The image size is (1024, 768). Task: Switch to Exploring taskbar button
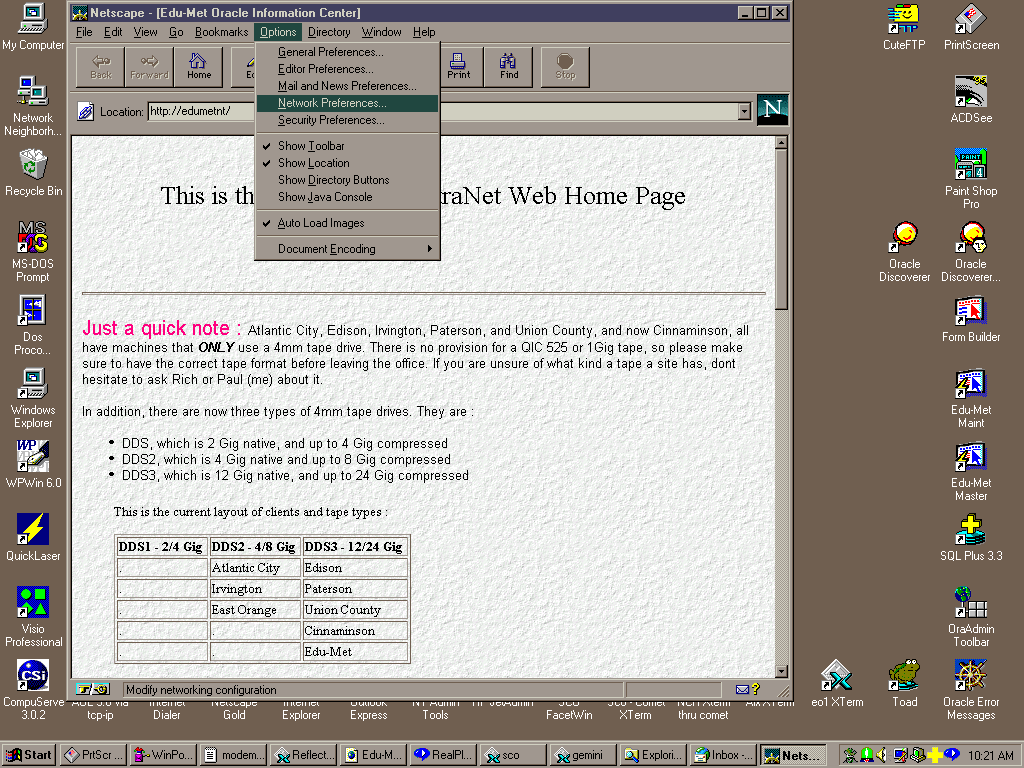[x=653, y=755]
